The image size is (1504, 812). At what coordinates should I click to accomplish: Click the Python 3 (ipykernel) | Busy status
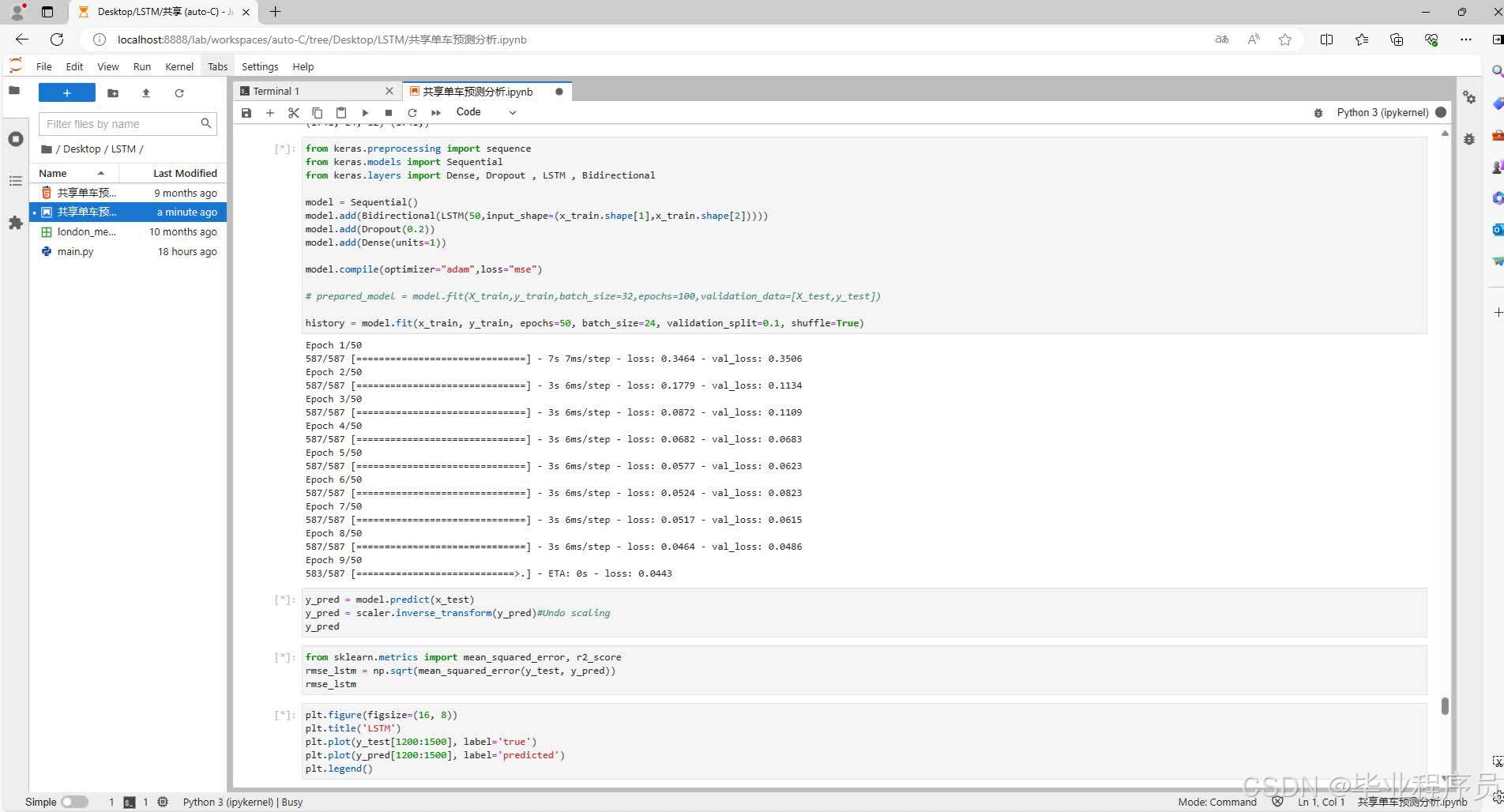pyautogui.click(x=243, y=802)
